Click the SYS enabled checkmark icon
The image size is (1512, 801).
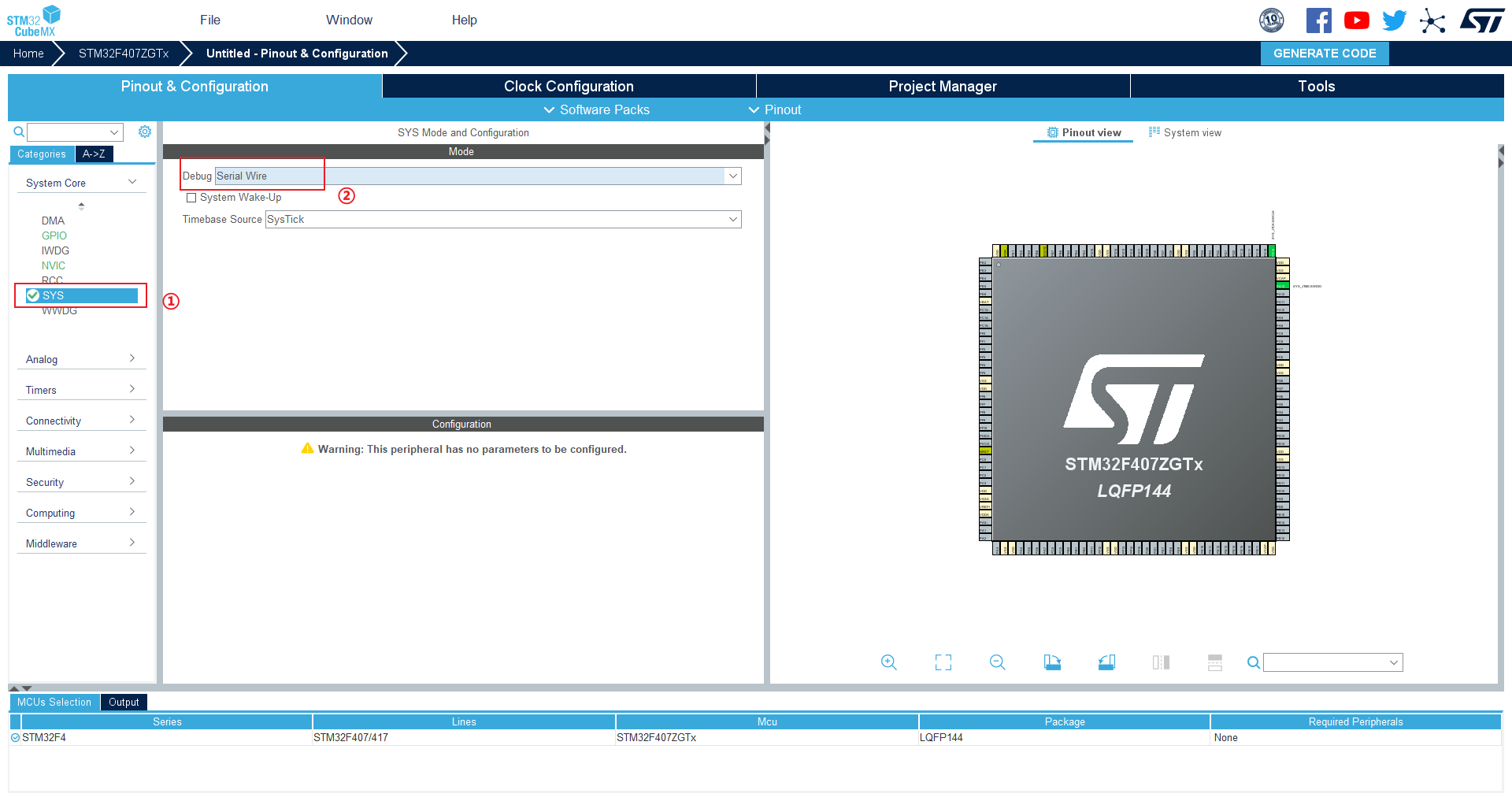point(33,295)
